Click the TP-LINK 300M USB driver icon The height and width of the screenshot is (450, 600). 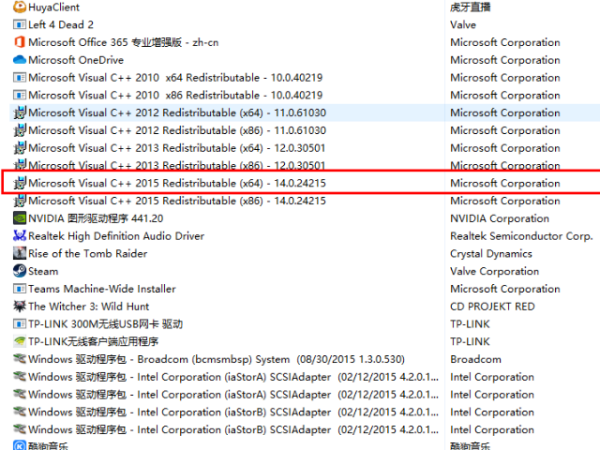pyautogui.click(x=20, y=324)
